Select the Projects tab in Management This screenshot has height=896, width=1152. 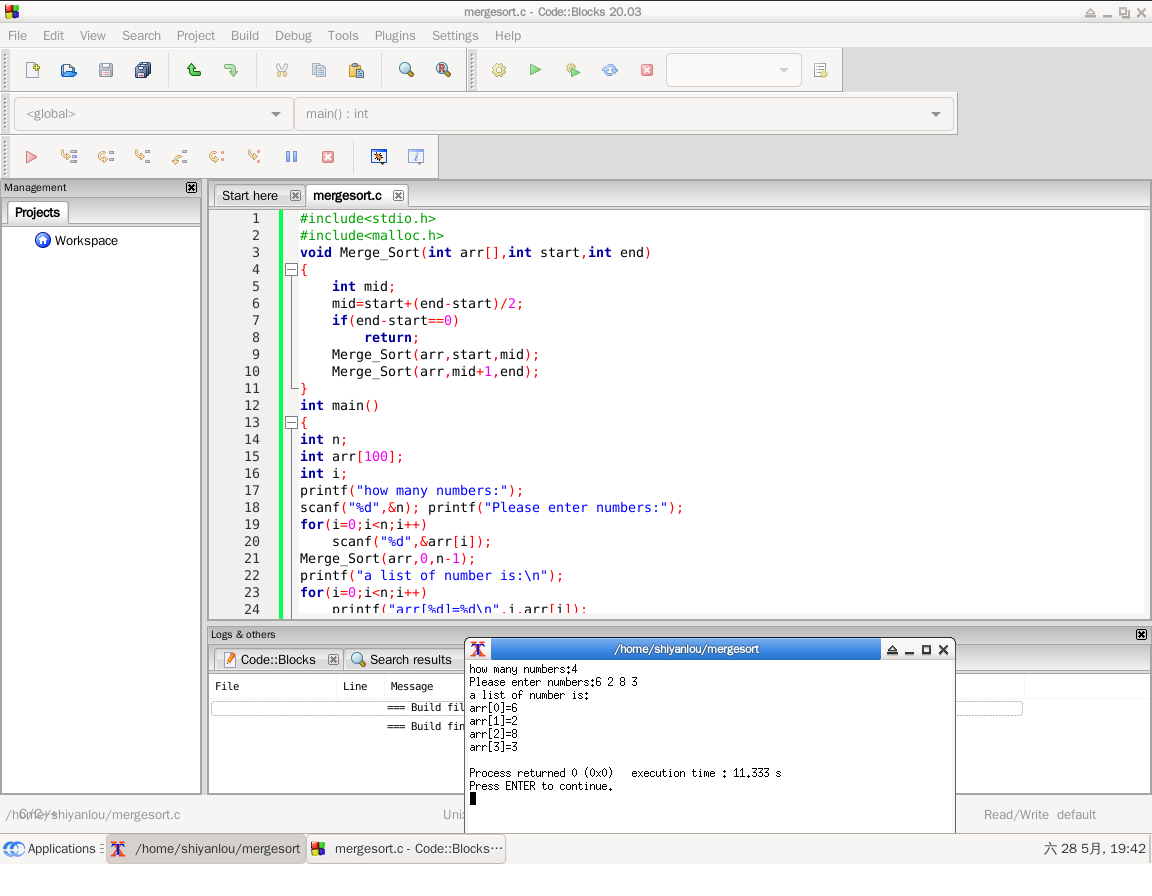click(37, 212)
